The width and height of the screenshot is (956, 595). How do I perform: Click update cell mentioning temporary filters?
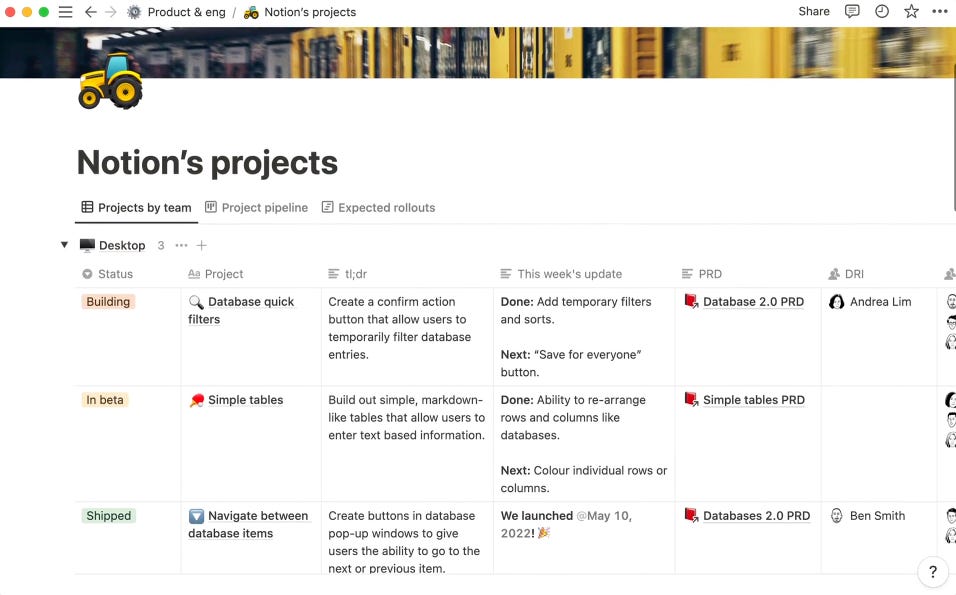583,337
